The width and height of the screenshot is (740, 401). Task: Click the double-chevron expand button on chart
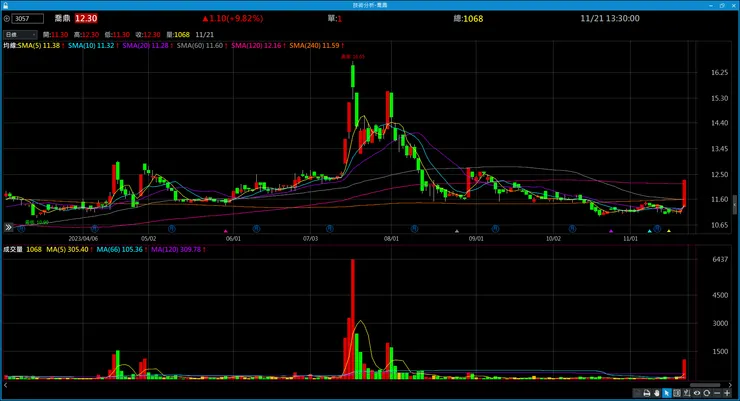tap(8, 227)
